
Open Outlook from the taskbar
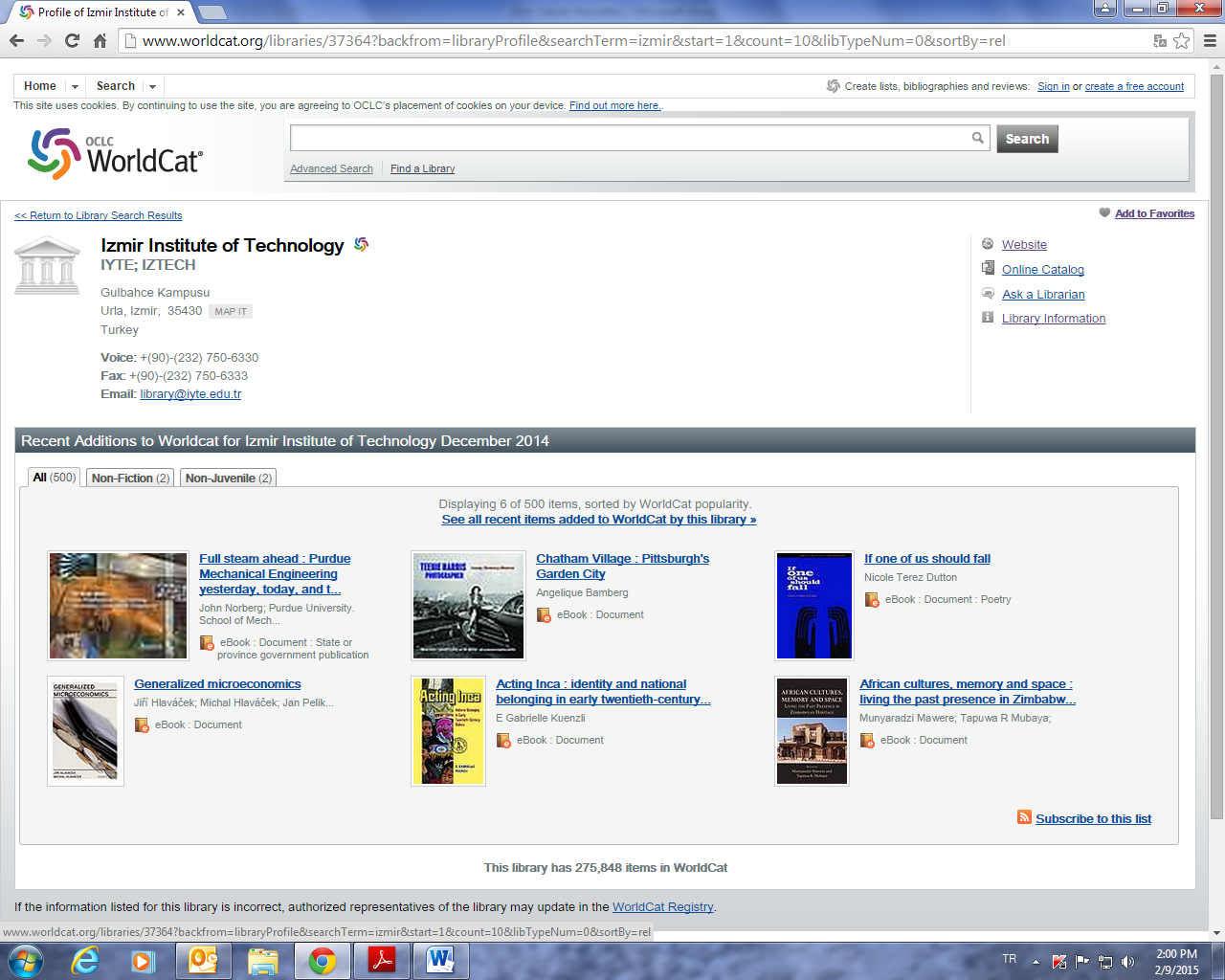click(203, 960)
